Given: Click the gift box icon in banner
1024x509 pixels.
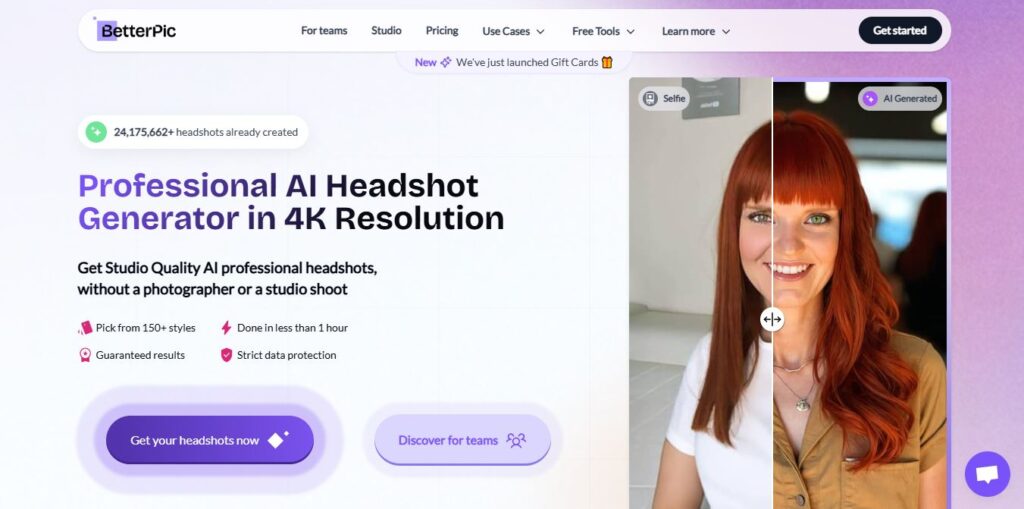Looking at the screenshot, I should 607,62.
